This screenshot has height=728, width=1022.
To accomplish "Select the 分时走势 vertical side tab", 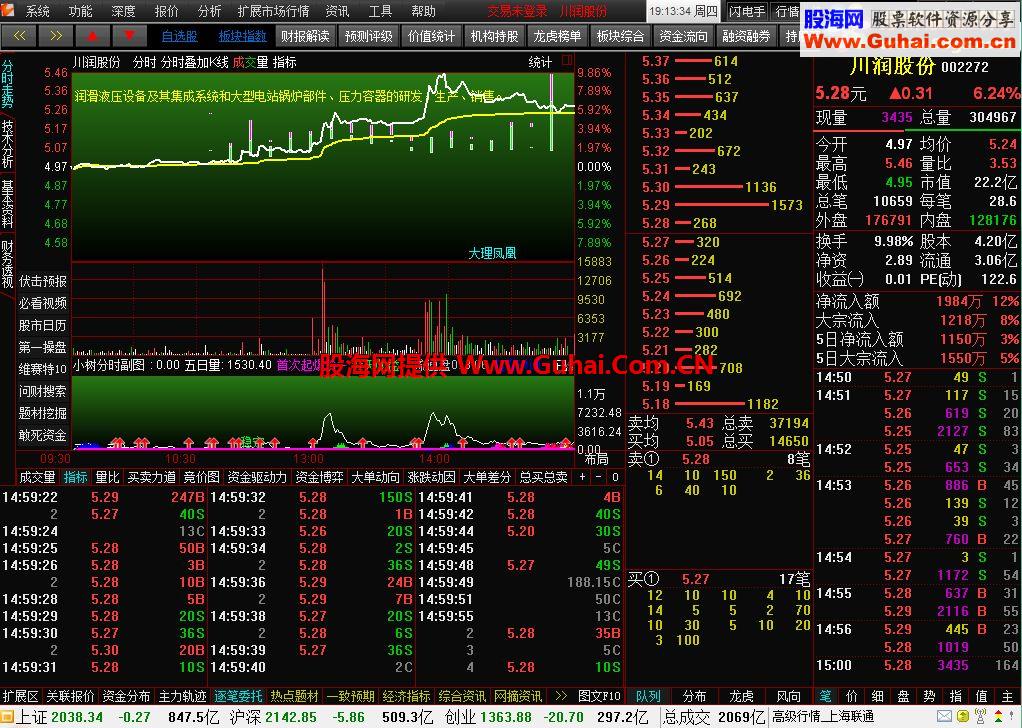I will [7, 83].
